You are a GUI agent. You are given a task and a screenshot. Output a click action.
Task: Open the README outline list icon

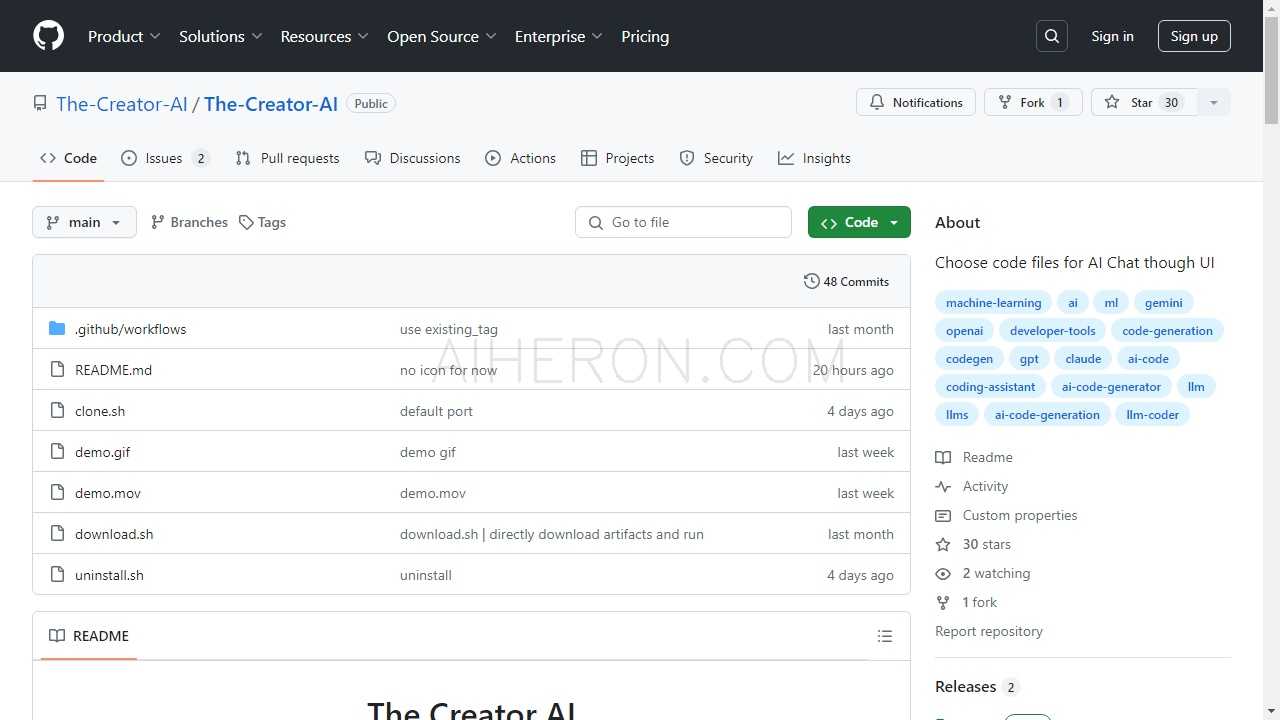point(884,636)
